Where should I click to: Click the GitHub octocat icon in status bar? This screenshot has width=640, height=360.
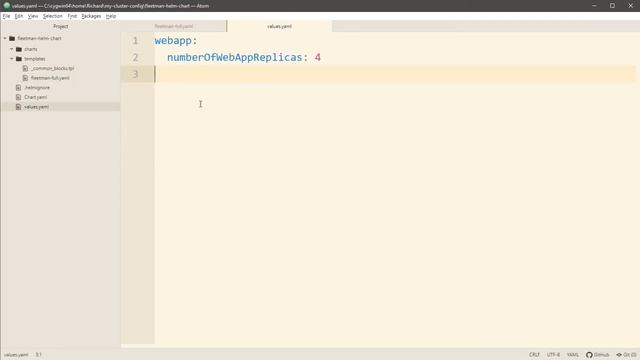tap(589, 355)
